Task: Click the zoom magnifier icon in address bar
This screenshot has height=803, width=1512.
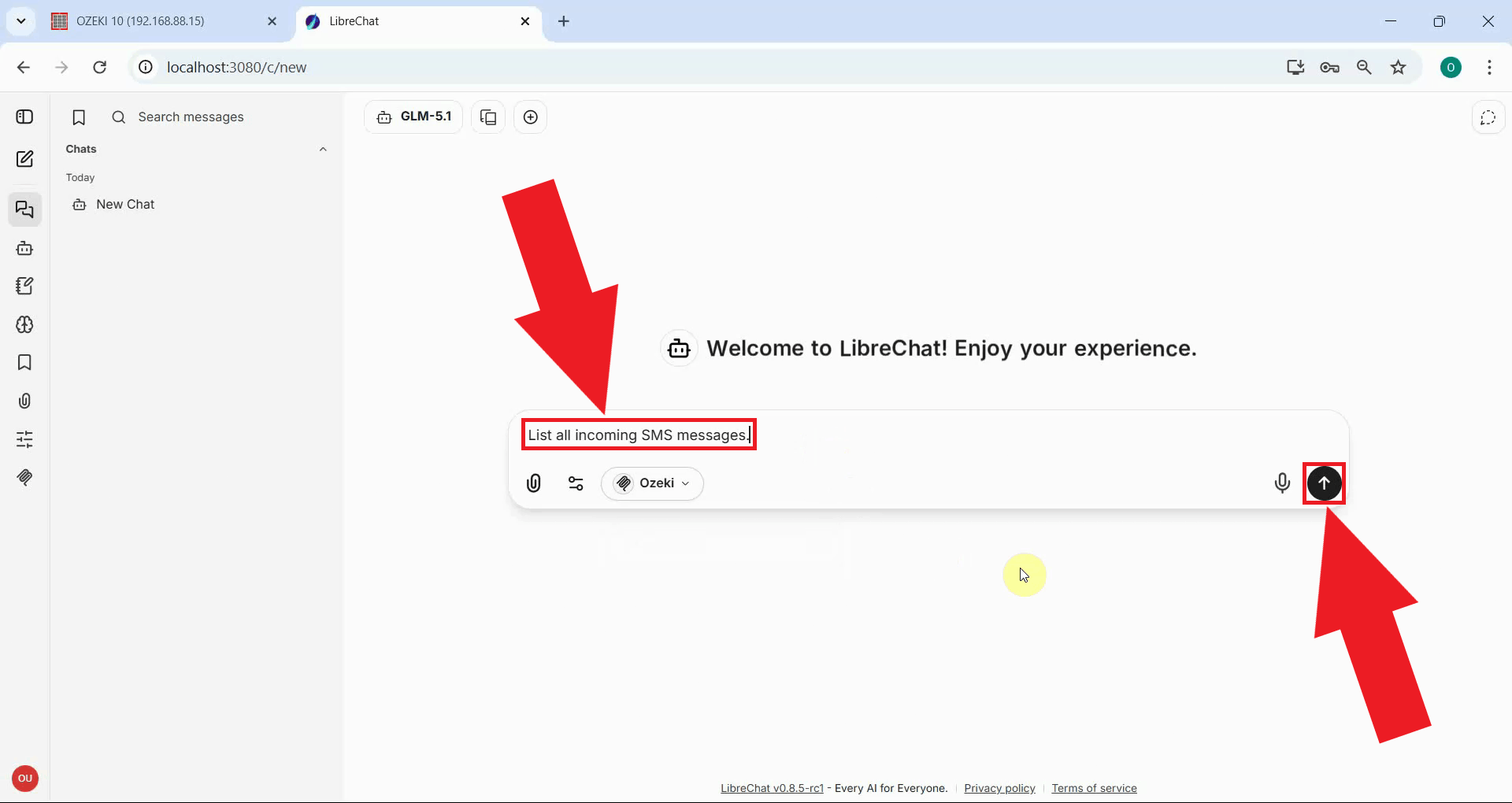Action: (1364, 67)
